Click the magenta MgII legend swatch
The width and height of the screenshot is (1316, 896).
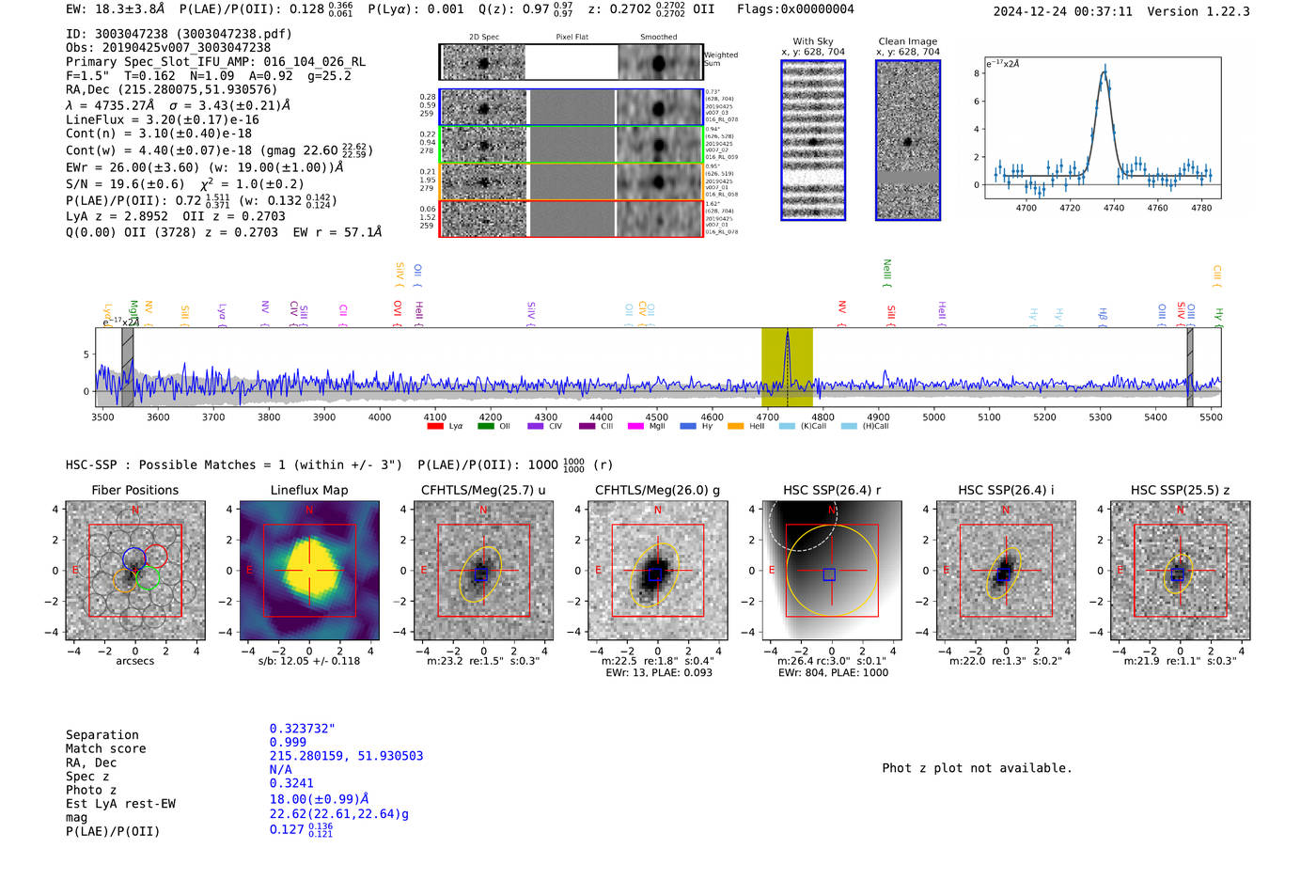(635, 426)
